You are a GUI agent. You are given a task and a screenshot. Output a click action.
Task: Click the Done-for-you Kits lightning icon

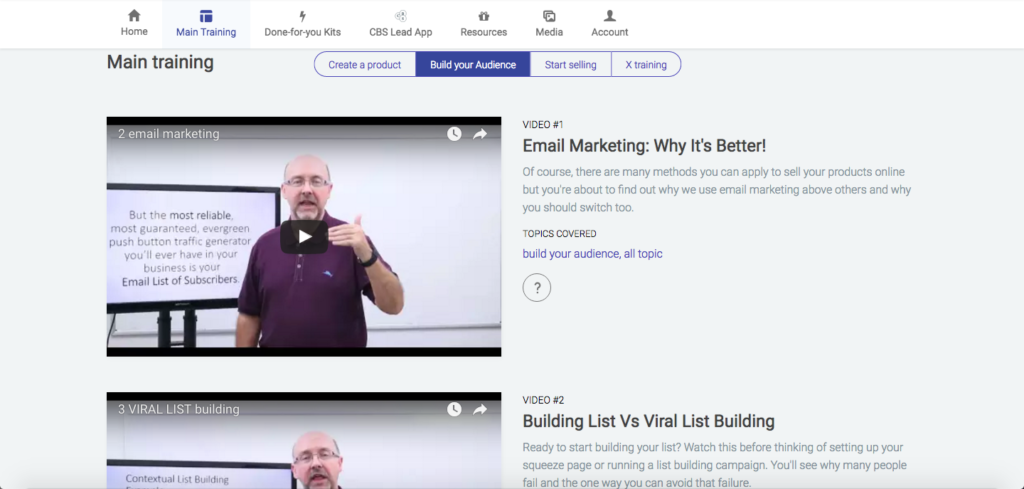pos(302,16)
